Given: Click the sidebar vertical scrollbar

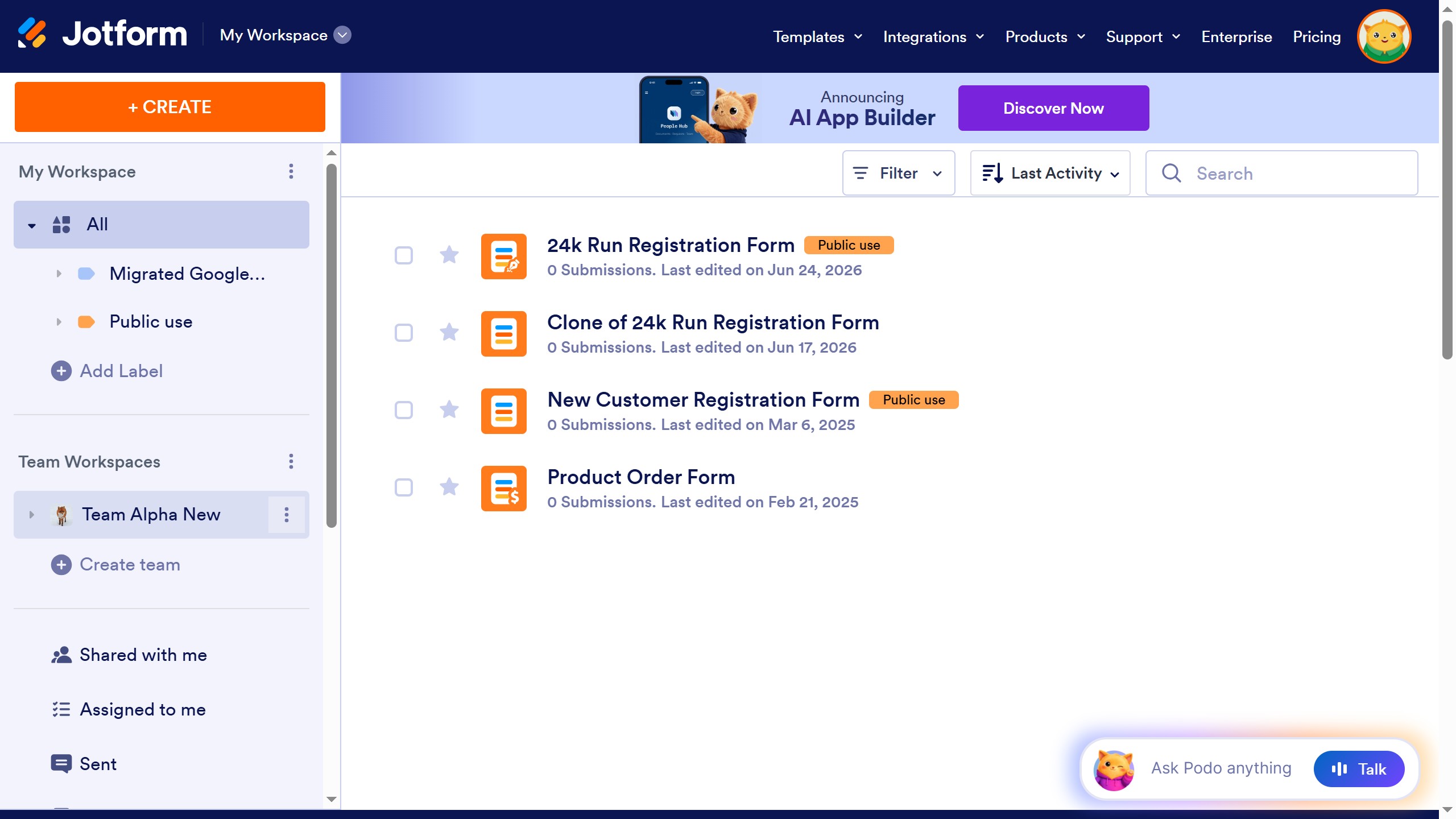Looking at the screenshot, I should click(332, 346).
